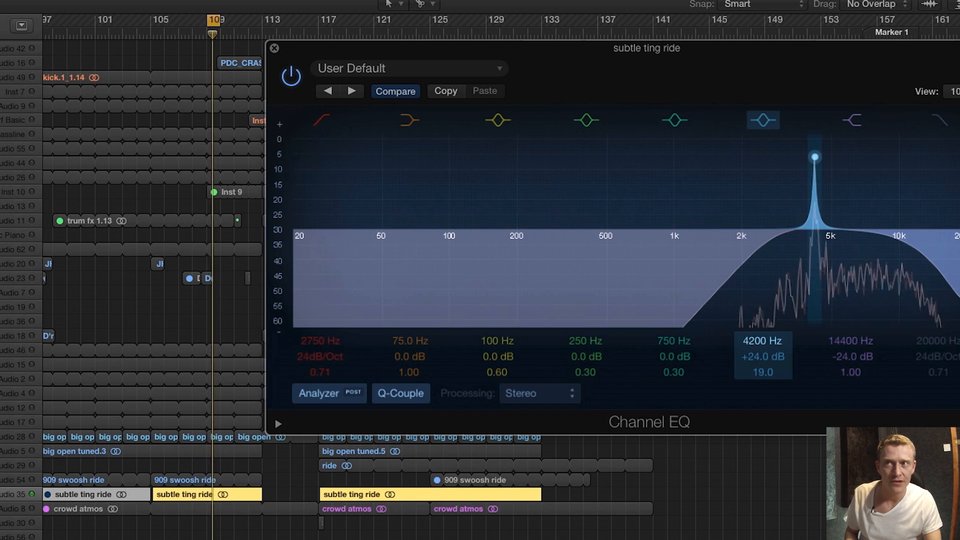Click the Compare button
The height and width of the screenshot is (540, 960).
[395, 91]
